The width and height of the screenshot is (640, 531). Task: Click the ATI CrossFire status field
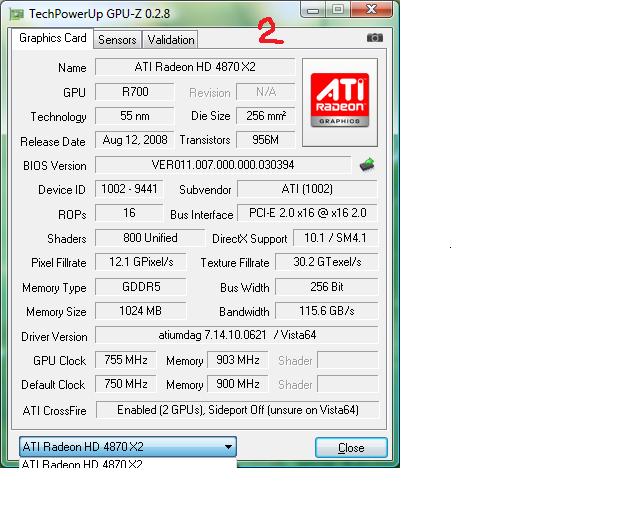point(238,410)
